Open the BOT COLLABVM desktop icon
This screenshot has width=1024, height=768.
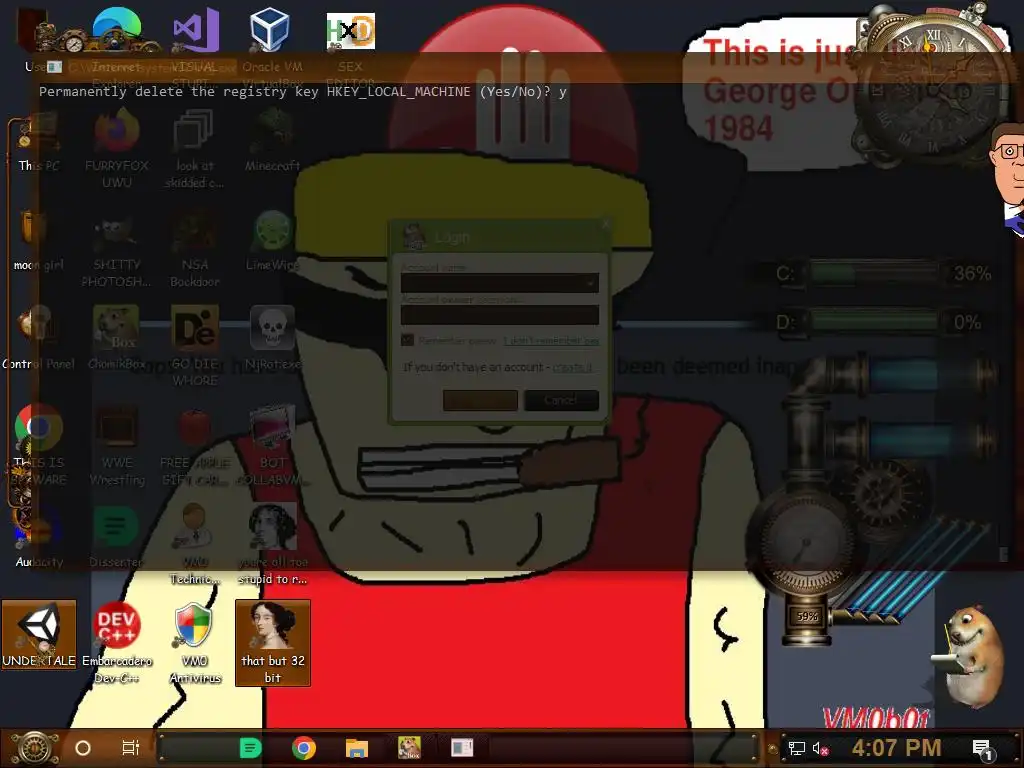click(x=272, y=428)
